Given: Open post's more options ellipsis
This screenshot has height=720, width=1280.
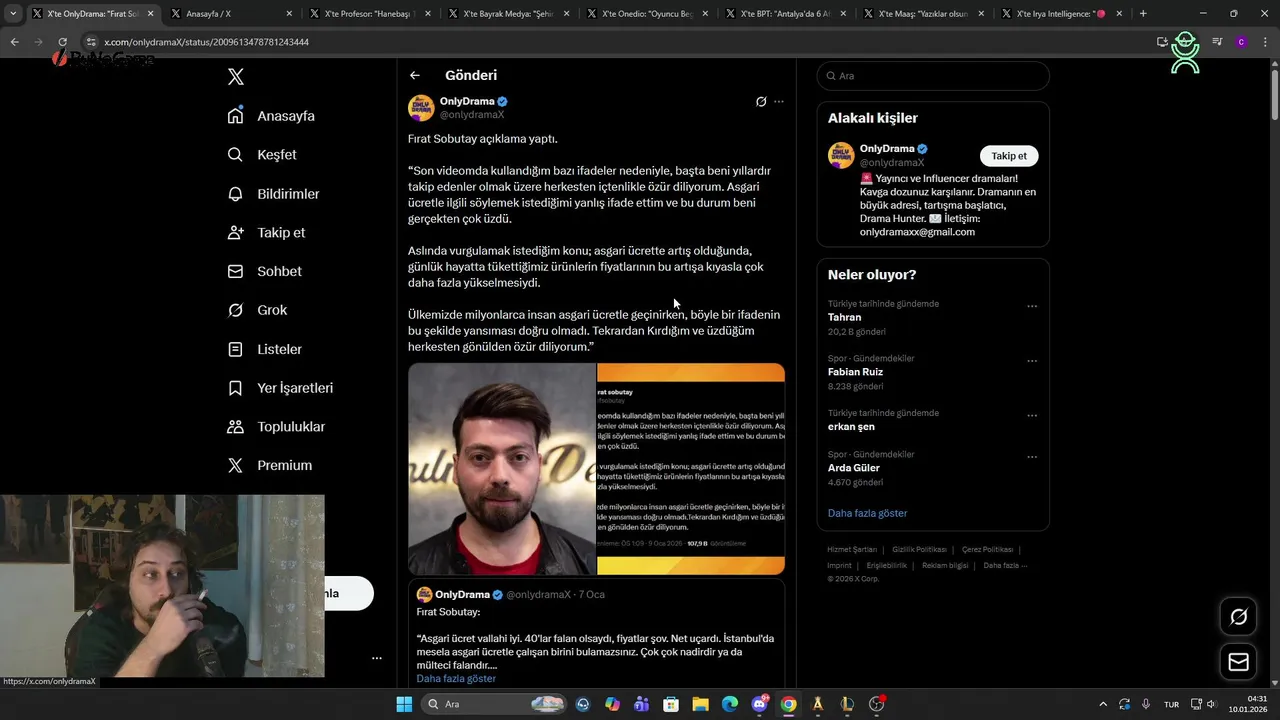Looking at the screenshot, I should [779, 101].
